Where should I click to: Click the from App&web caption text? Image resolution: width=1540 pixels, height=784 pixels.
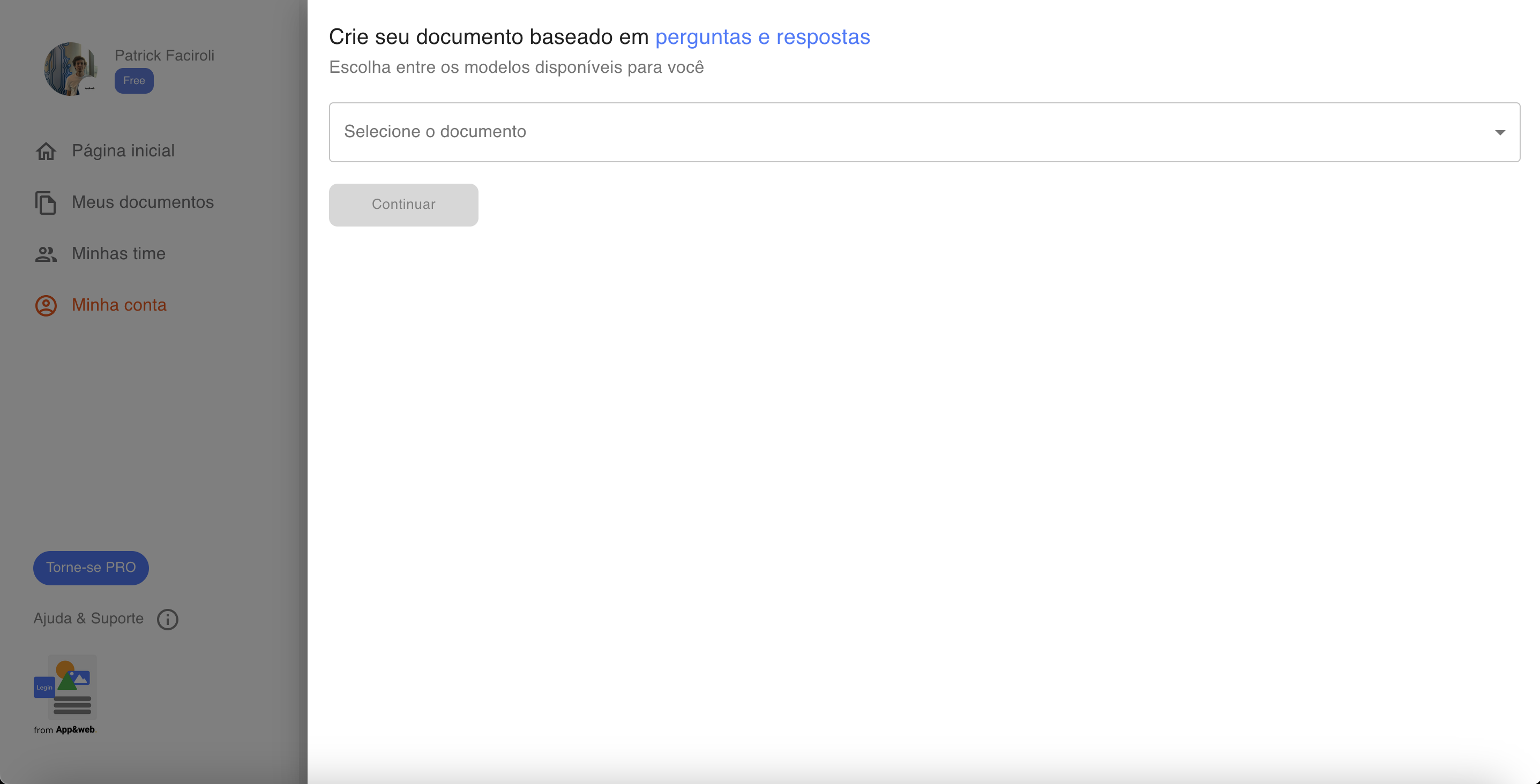64,729
